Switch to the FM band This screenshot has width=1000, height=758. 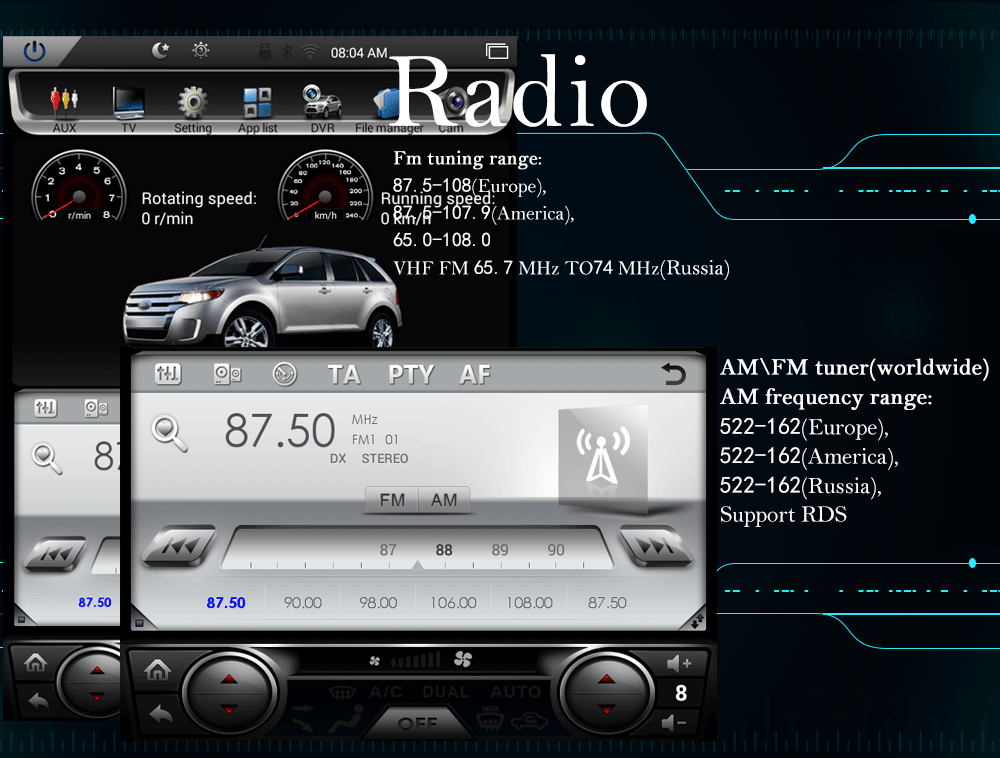[x=392, y=500]
